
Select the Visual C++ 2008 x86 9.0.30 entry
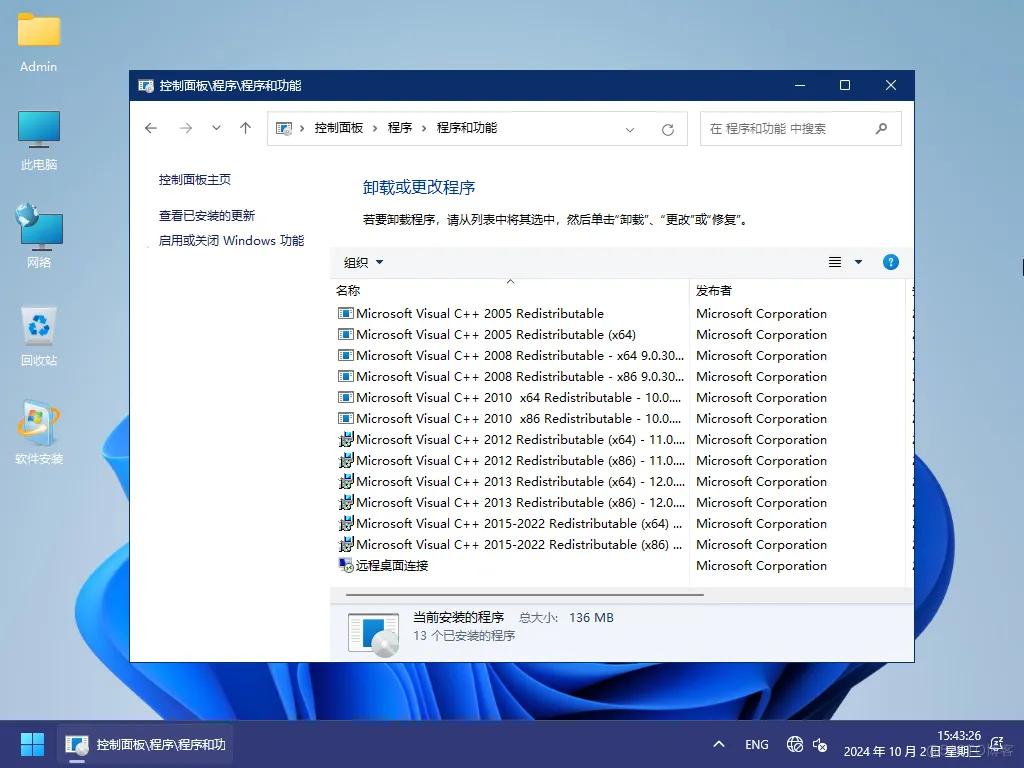point(510,376)
